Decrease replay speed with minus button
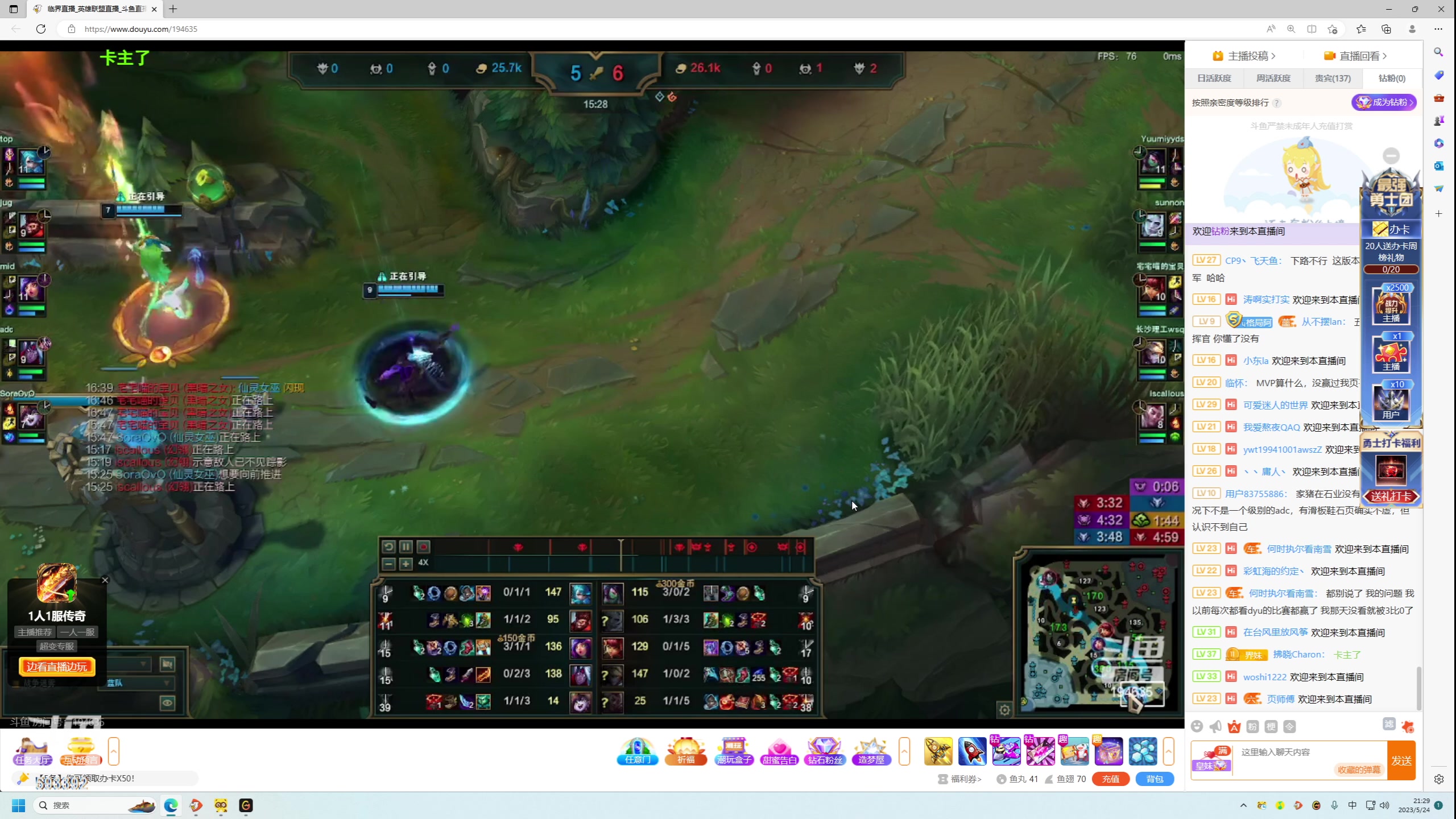1456x819 pixels. [388, 564]
